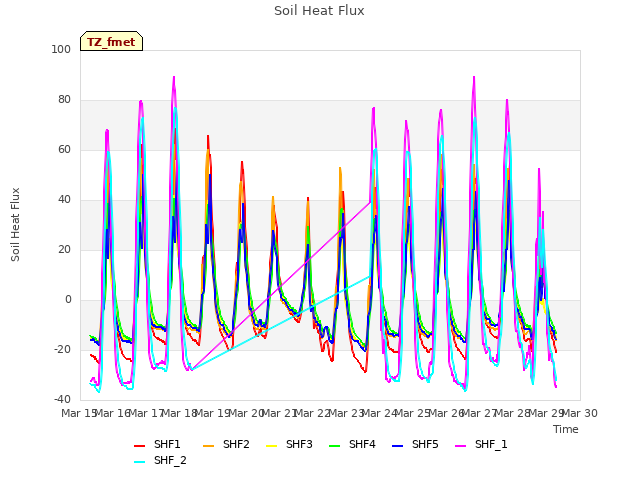Click the 40 y-axis tick label
This screenshot has height=480, width=640.
coord(64,200)
